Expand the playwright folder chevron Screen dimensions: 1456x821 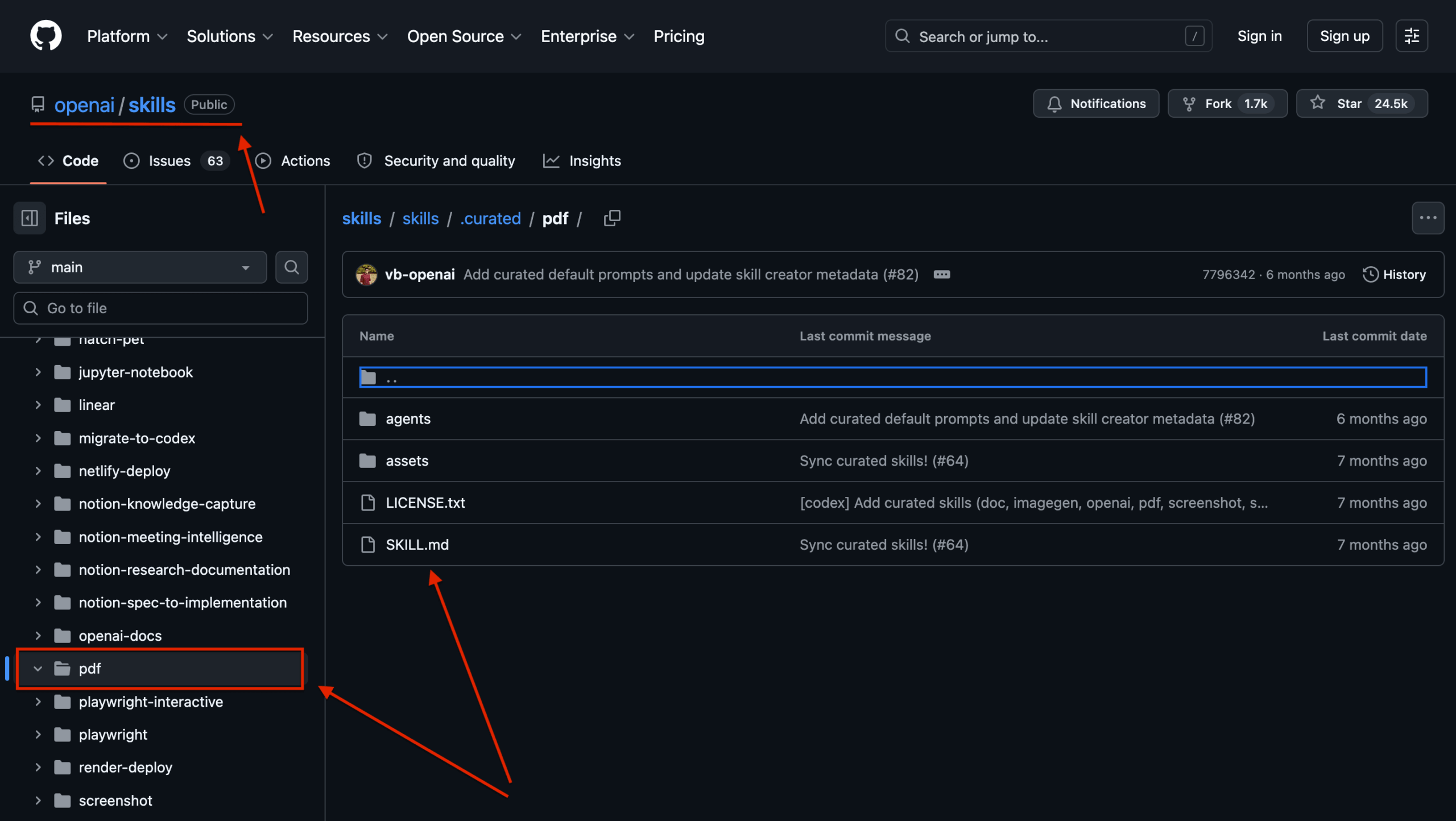[38, 735]
